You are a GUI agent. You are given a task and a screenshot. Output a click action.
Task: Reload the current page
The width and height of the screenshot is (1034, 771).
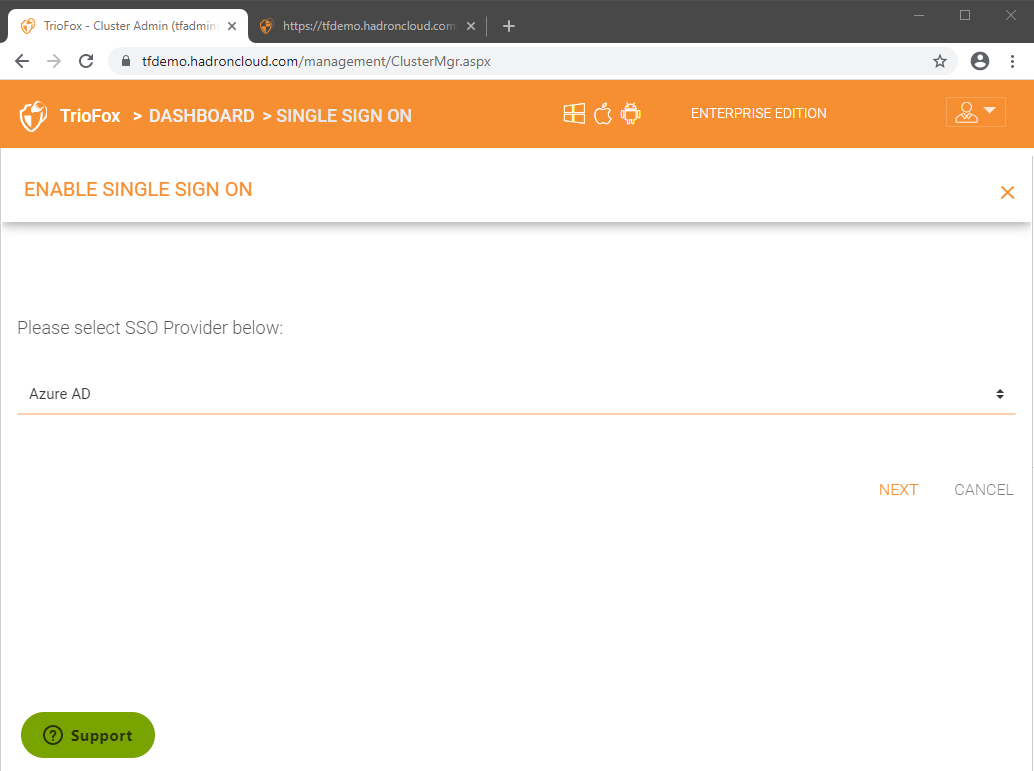click(86, 61)
